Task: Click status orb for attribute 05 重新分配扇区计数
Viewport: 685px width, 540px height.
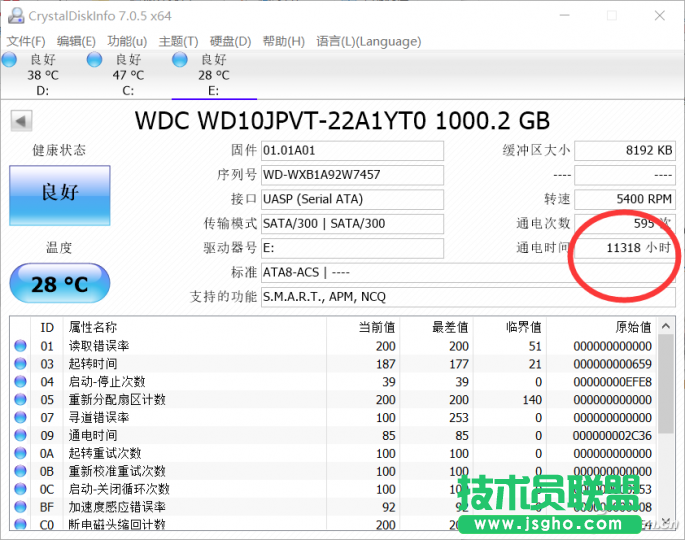Action: (x=21, y=400)
